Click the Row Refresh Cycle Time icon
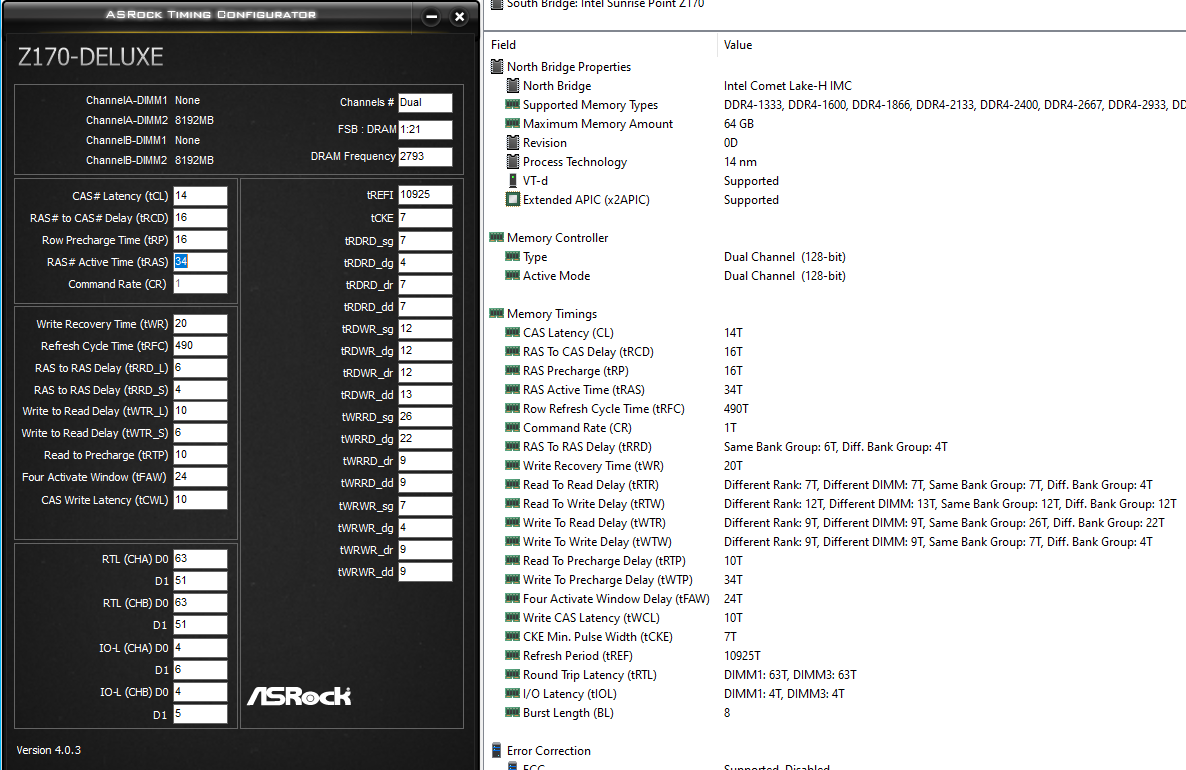This screenshot has width=1186, height=770. click(513, 408)
